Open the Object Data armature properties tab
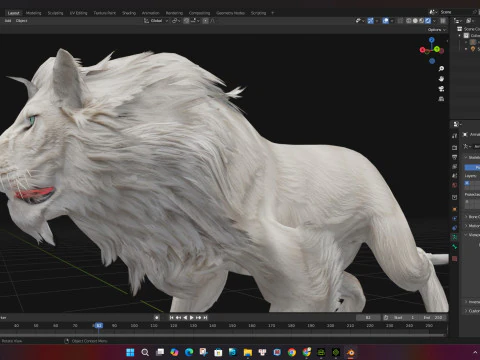Image resolution: width=480 pixels, height=360 pixels. click(455, 237)
